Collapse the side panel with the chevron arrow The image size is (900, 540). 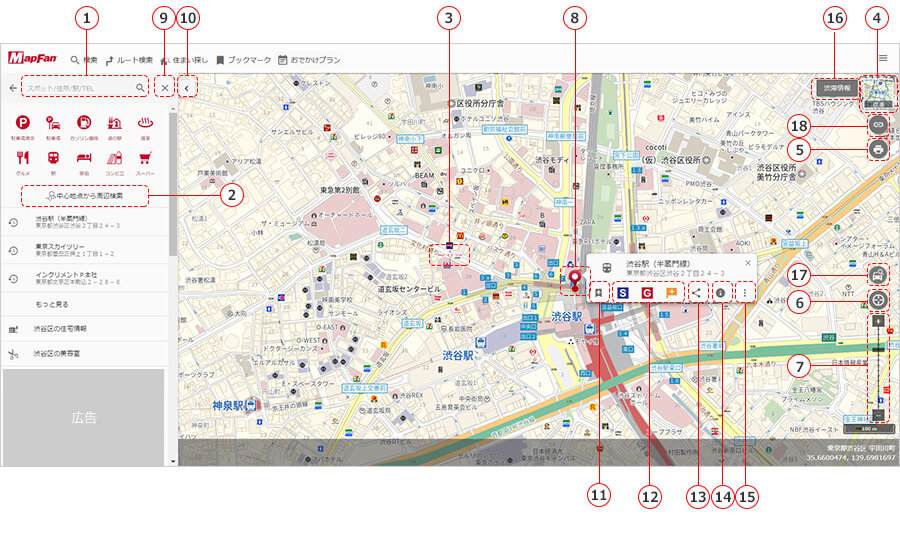(x=187, y=88)
